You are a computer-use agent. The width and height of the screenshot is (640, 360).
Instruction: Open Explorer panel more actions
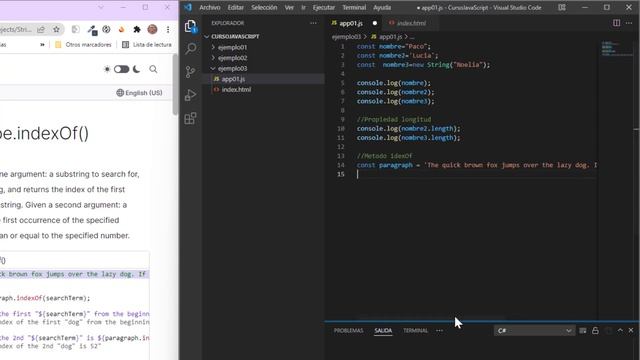coord(313,23)
